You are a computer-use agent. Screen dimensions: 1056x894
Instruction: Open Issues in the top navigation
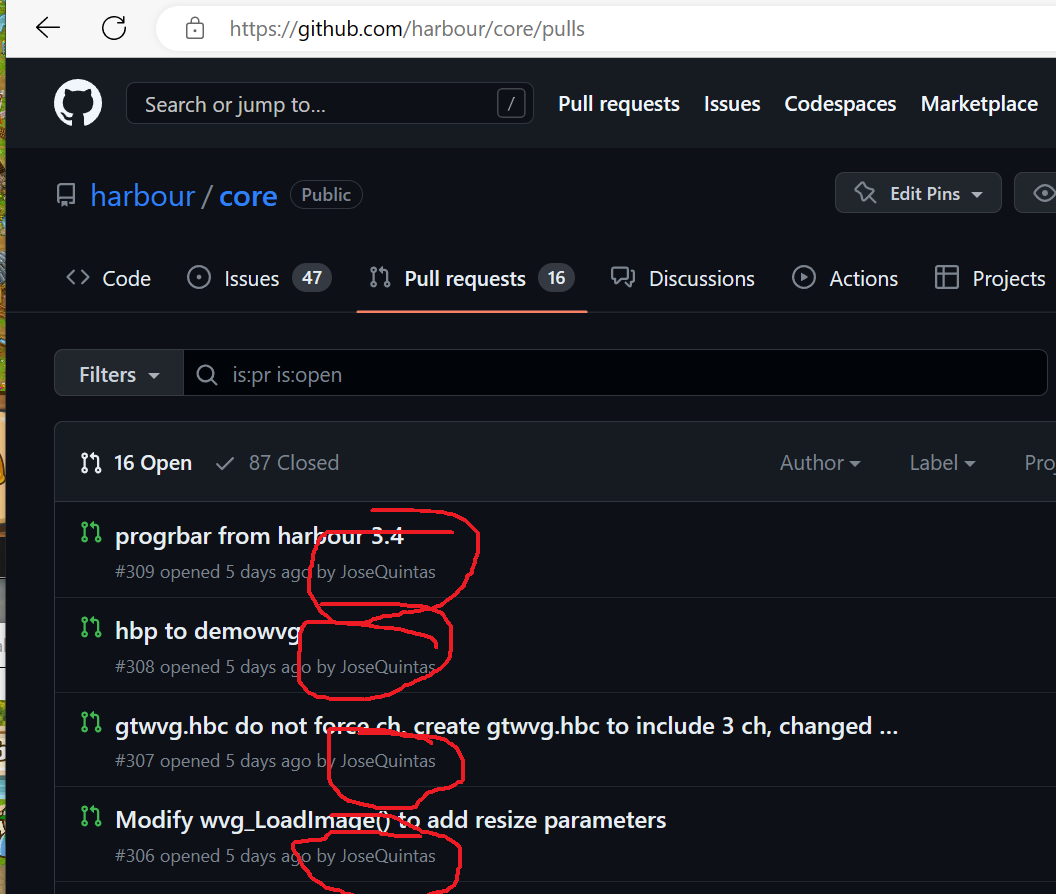tap(731, 104)
